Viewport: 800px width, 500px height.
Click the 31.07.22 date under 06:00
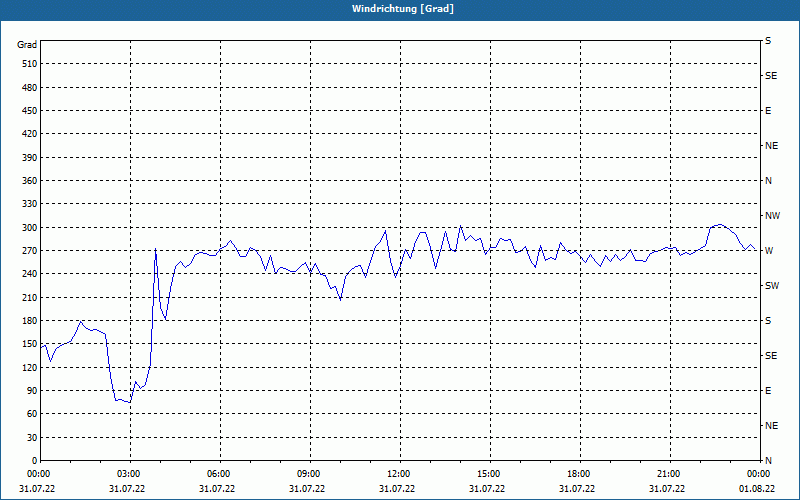(x=217, y=489)
